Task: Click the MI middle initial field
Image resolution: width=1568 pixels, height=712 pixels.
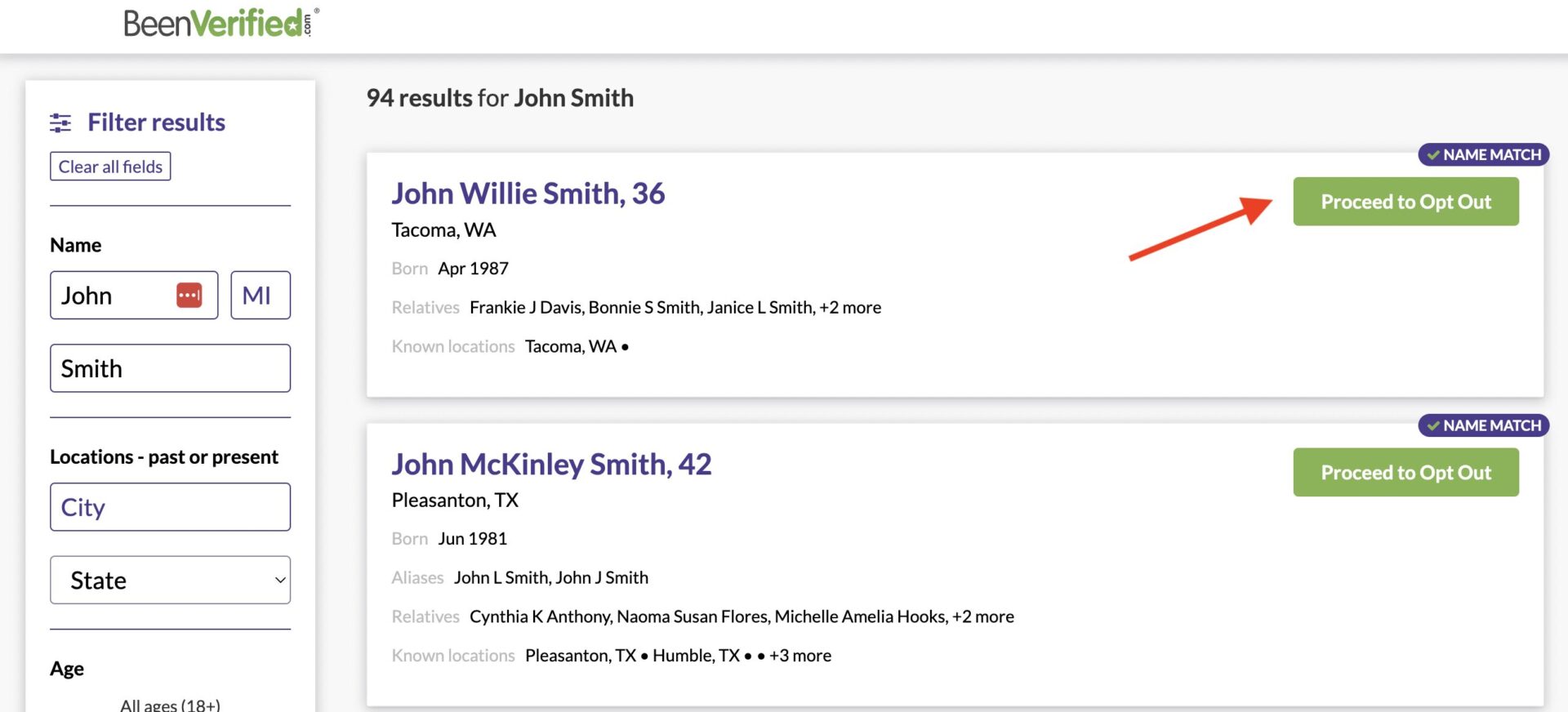Action: click(x=260, y=295)
